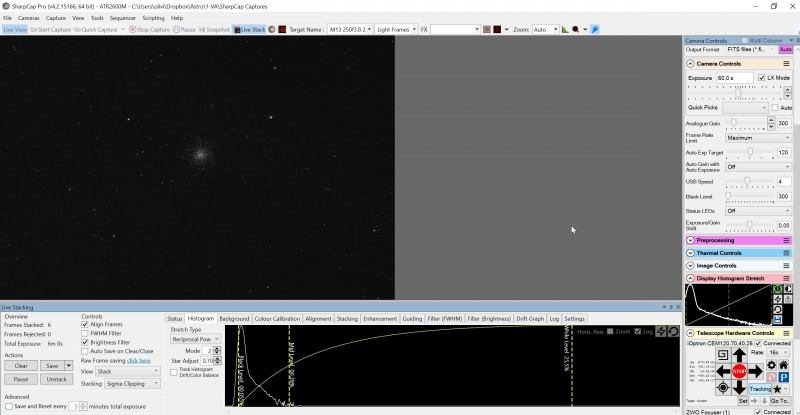Screen dimensions: 800x415
Task: Click the Pause button in Live Stacking Actions
Action: click(x=21, y=379)
